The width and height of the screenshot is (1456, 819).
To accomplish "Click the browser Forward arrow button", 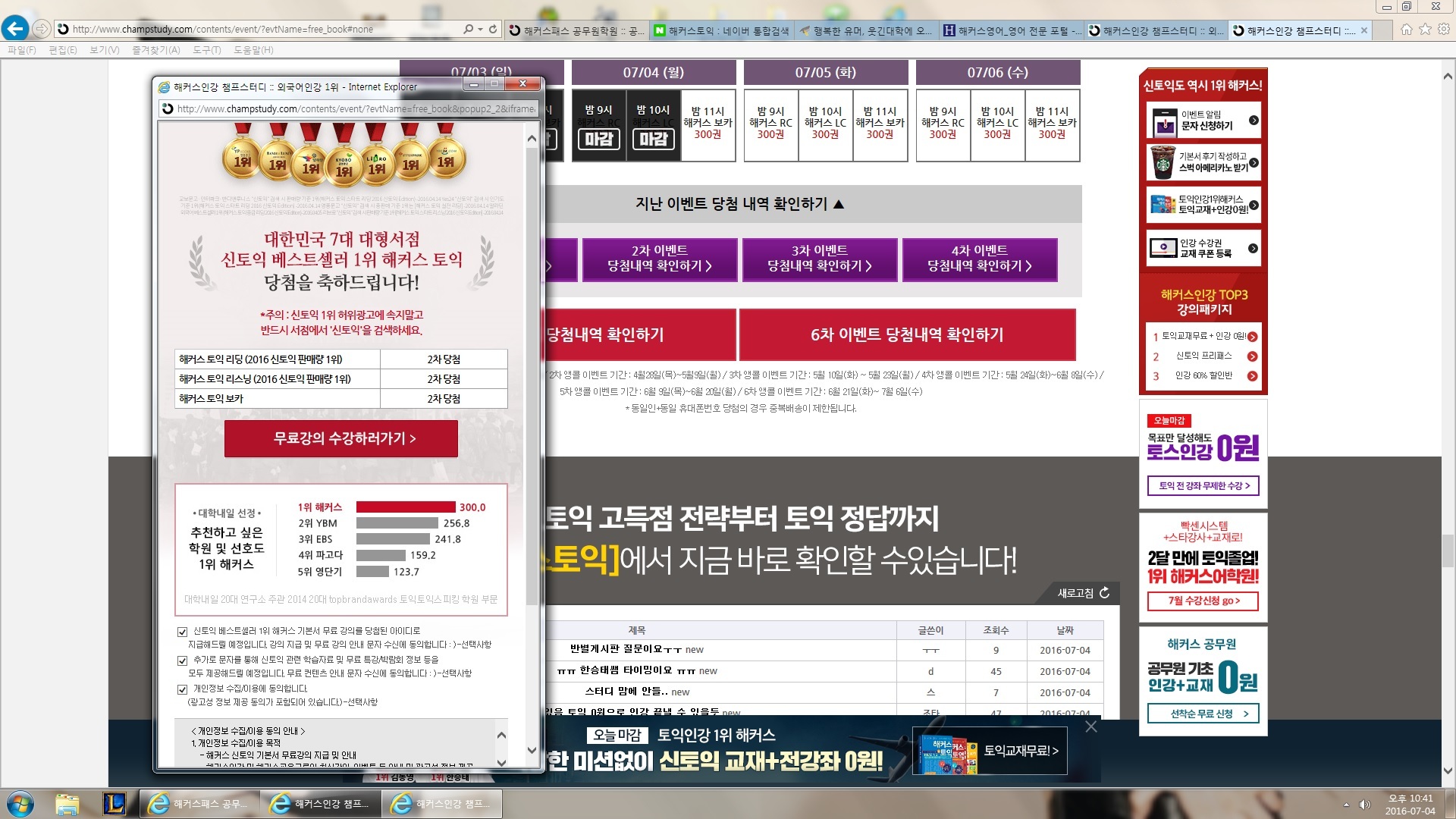I will [42, 29].
